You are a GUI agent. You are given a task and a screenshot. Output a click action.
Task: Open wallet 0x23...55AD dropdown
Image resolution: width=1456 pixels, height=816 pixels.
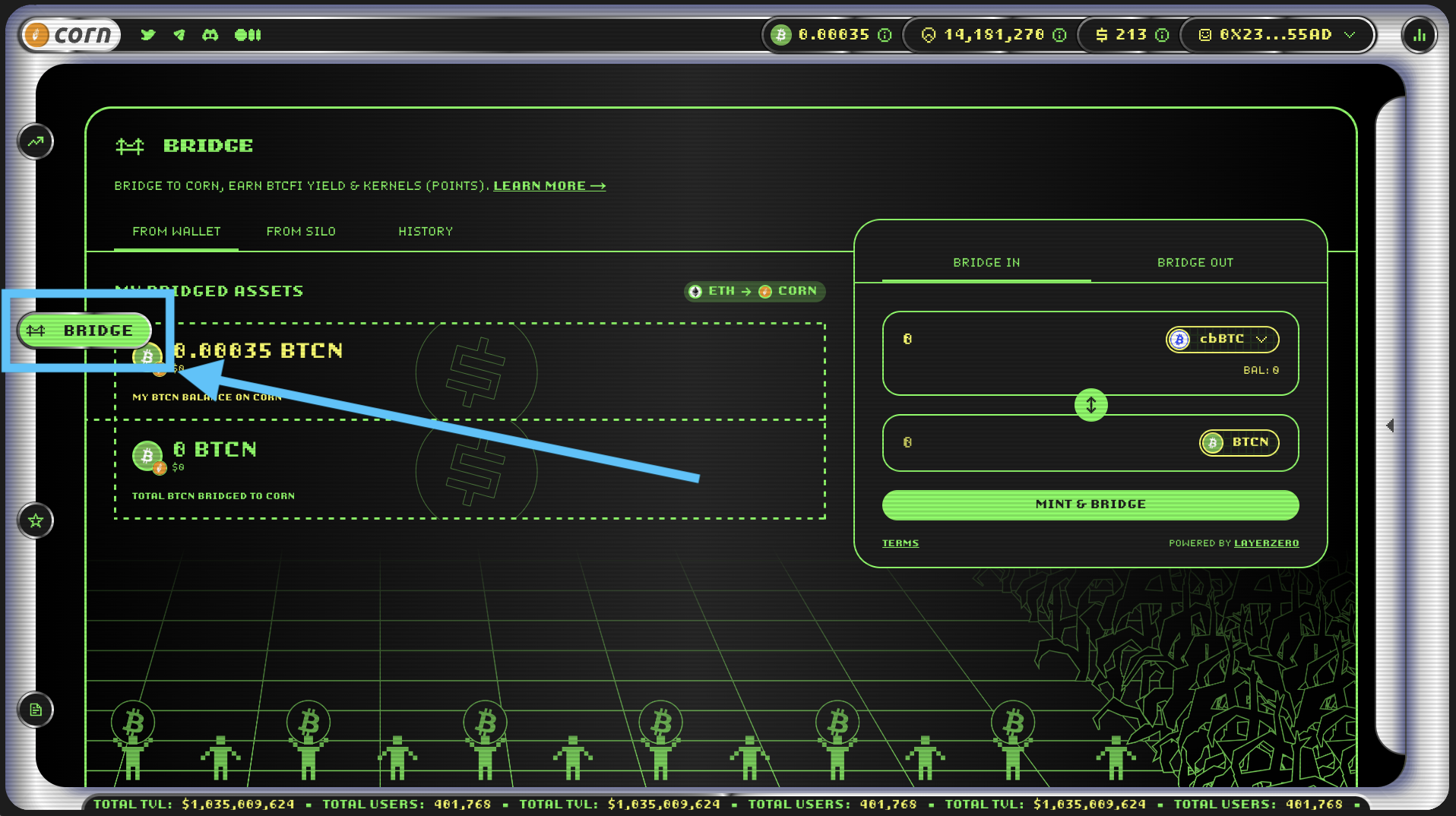pyautogui.click(x=1277, y=35)
